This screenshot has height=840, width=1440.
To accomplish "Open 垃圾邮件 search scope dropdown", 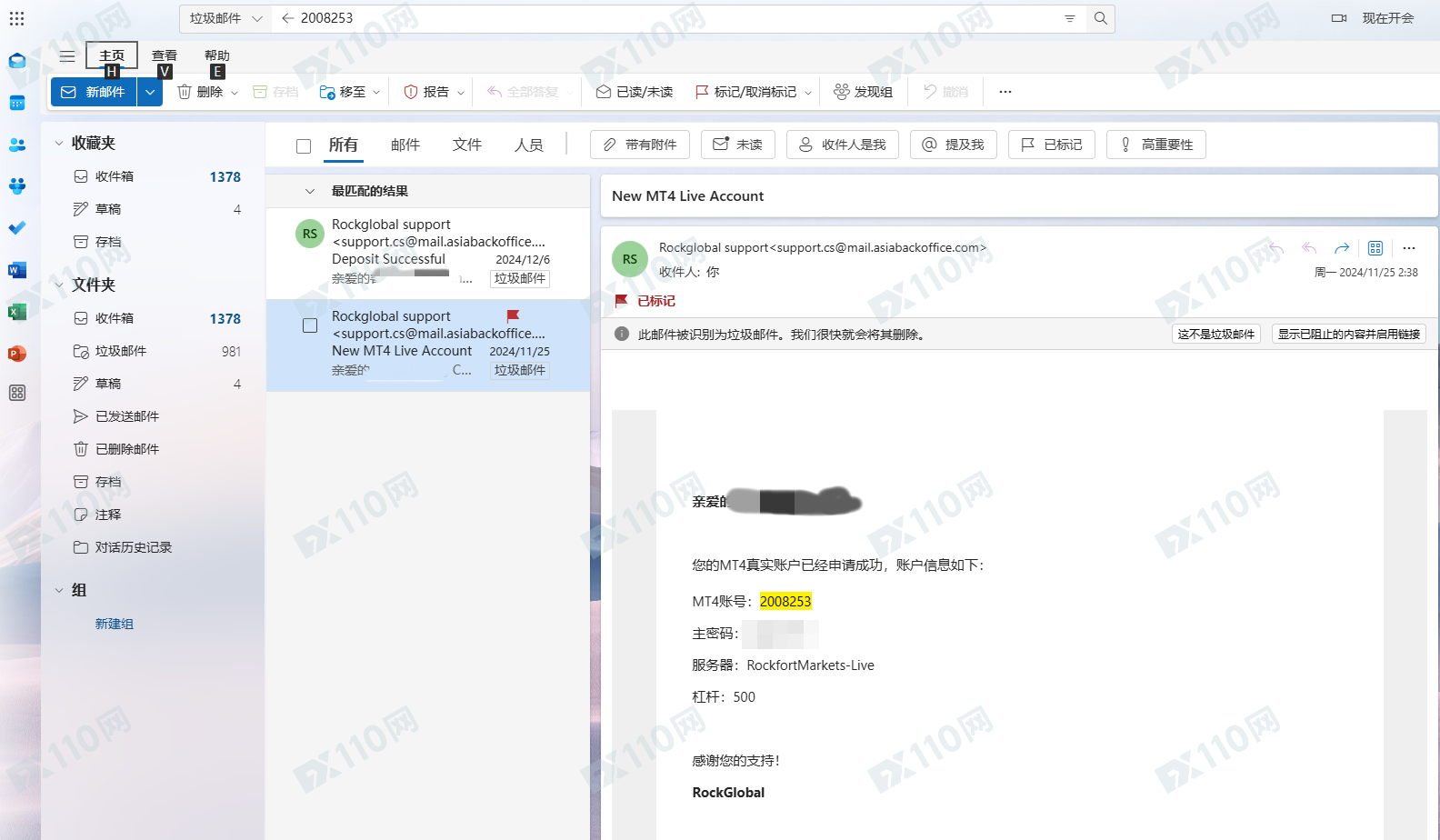I will pyautogui.click(x=225, y=18).
